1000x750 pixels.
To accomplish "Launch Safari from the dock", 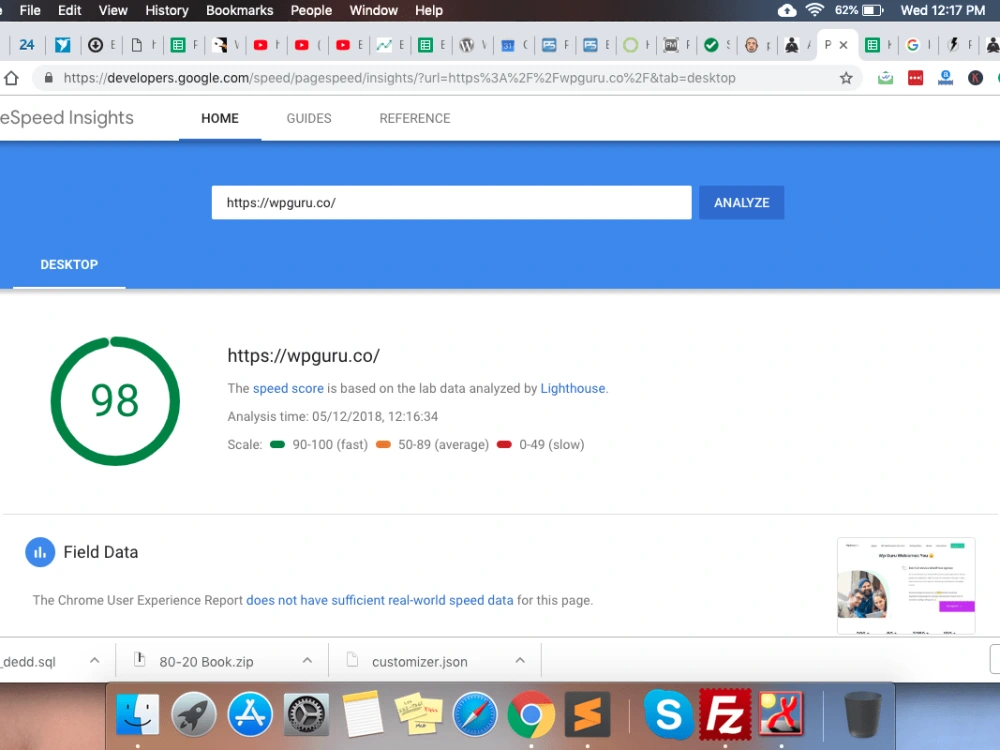I will point(474,714).
